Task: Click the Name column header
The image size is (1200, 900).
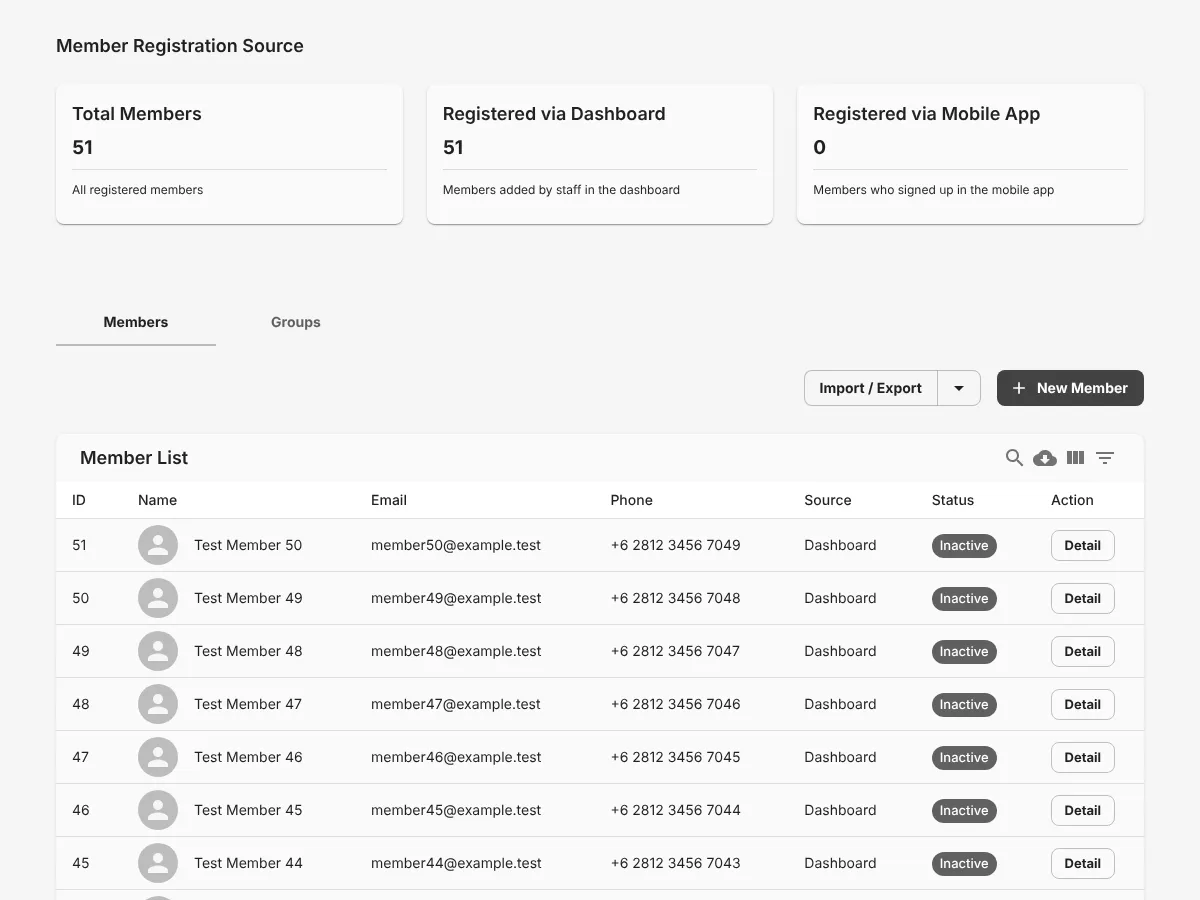Action: [x=157, y=500]
